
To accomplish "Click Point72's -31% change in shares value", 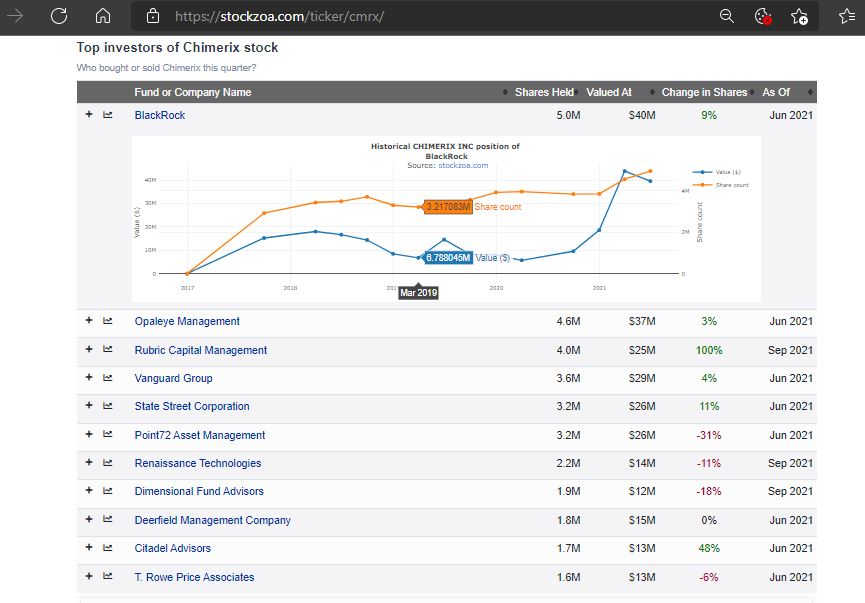I will [709, 435].
